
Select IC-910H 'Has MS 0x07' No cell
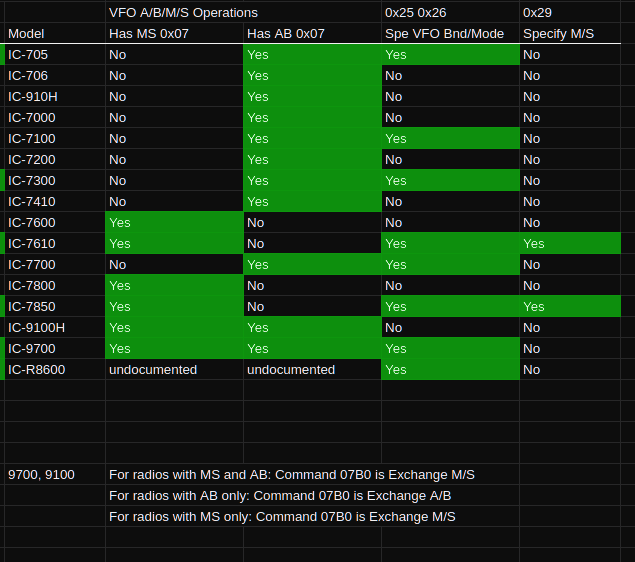tap(174, 97)
